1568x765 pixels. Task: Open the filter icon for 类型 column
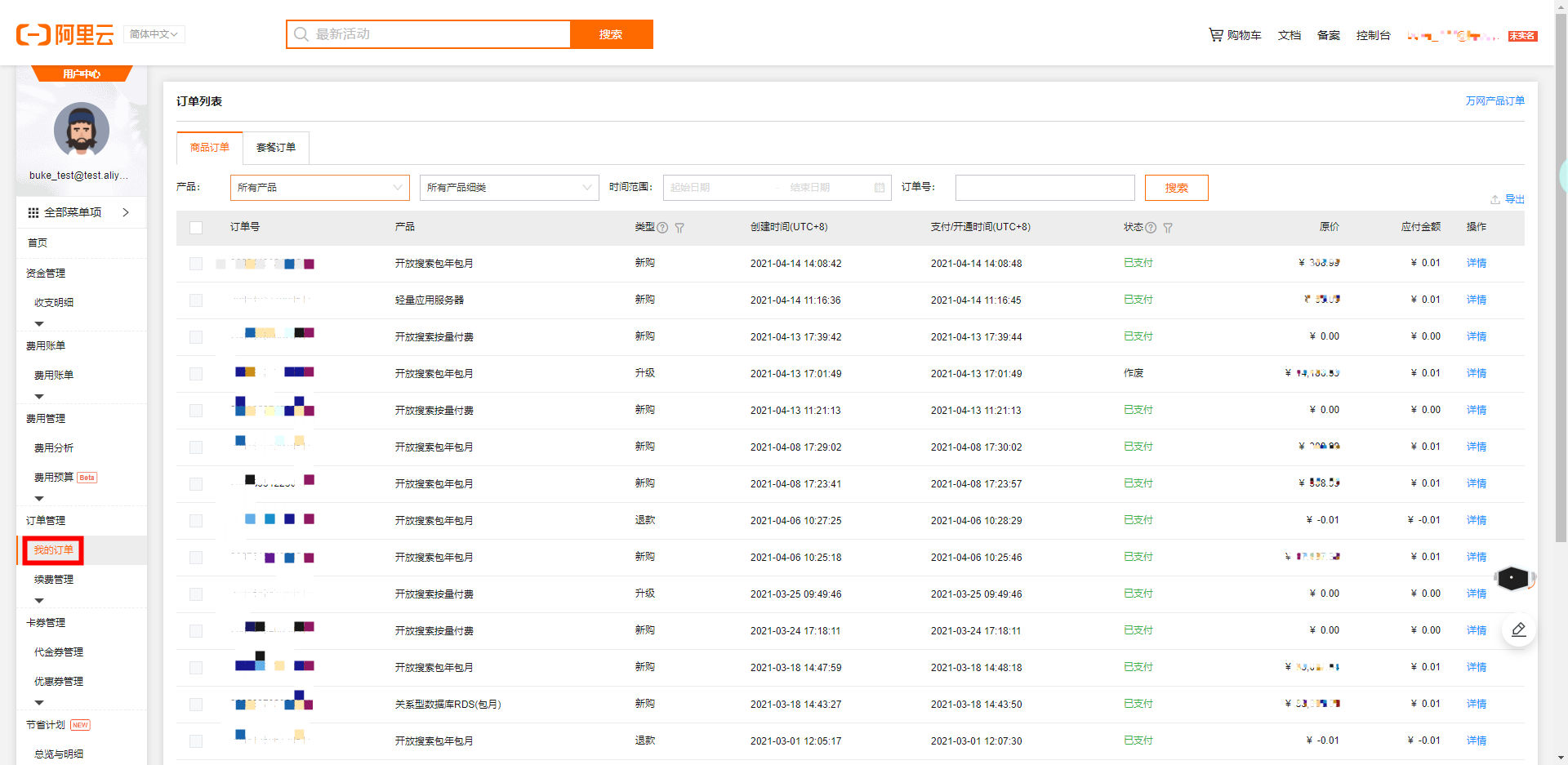point(679,228)
